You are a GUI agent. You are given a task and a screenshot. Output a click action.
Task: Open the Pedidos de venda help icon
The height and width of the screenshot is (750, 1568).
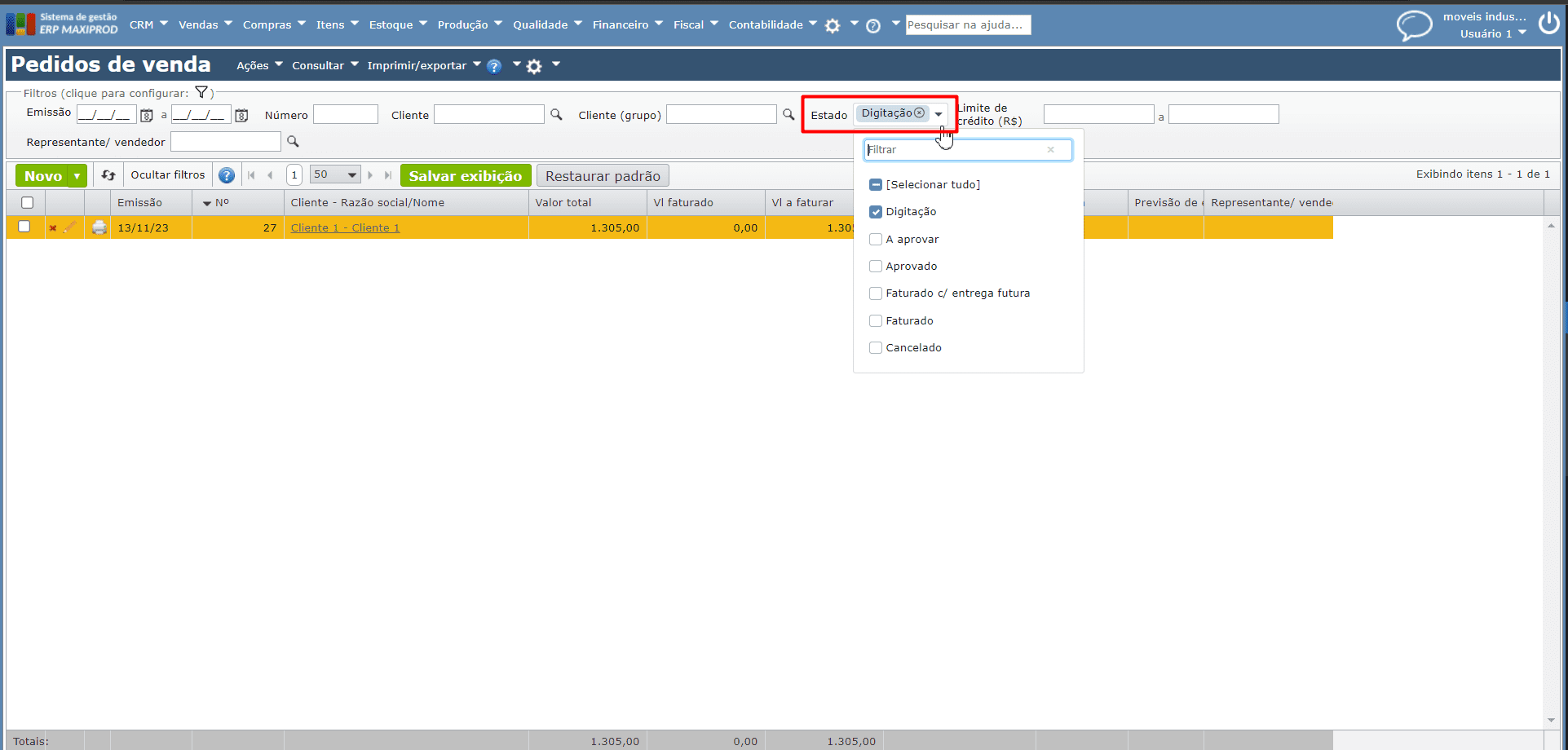[x=494, y=66]
